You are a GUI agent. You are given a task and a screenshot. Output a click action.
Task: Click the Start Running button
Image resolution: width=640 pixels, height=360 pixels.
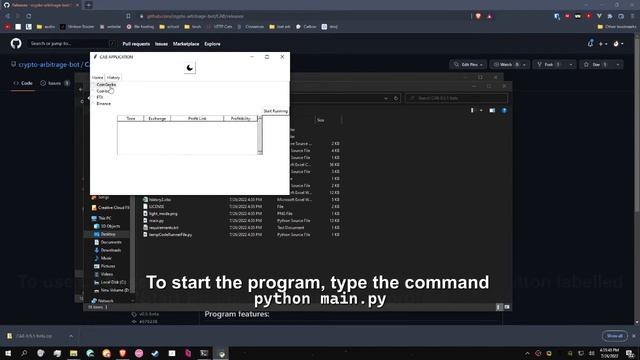(x=276, y=111)
